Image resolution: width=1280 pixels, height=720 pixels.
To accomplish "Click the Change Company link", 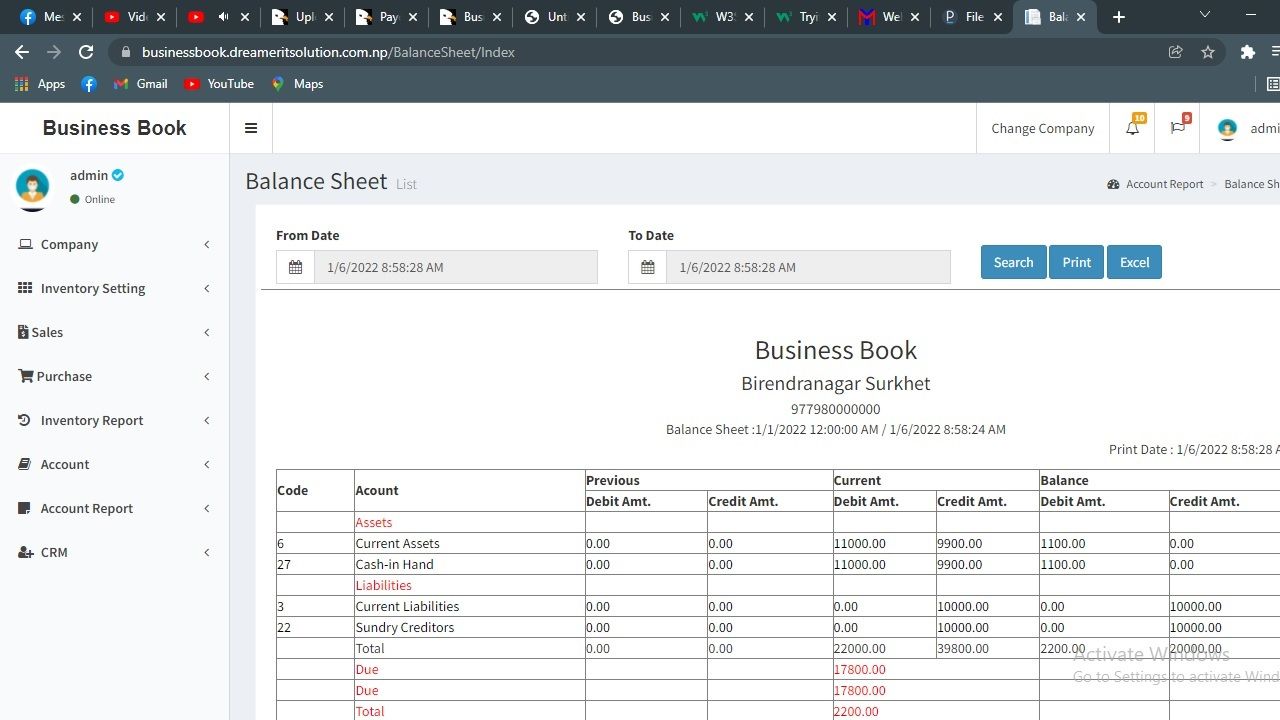I will 1042,128.
